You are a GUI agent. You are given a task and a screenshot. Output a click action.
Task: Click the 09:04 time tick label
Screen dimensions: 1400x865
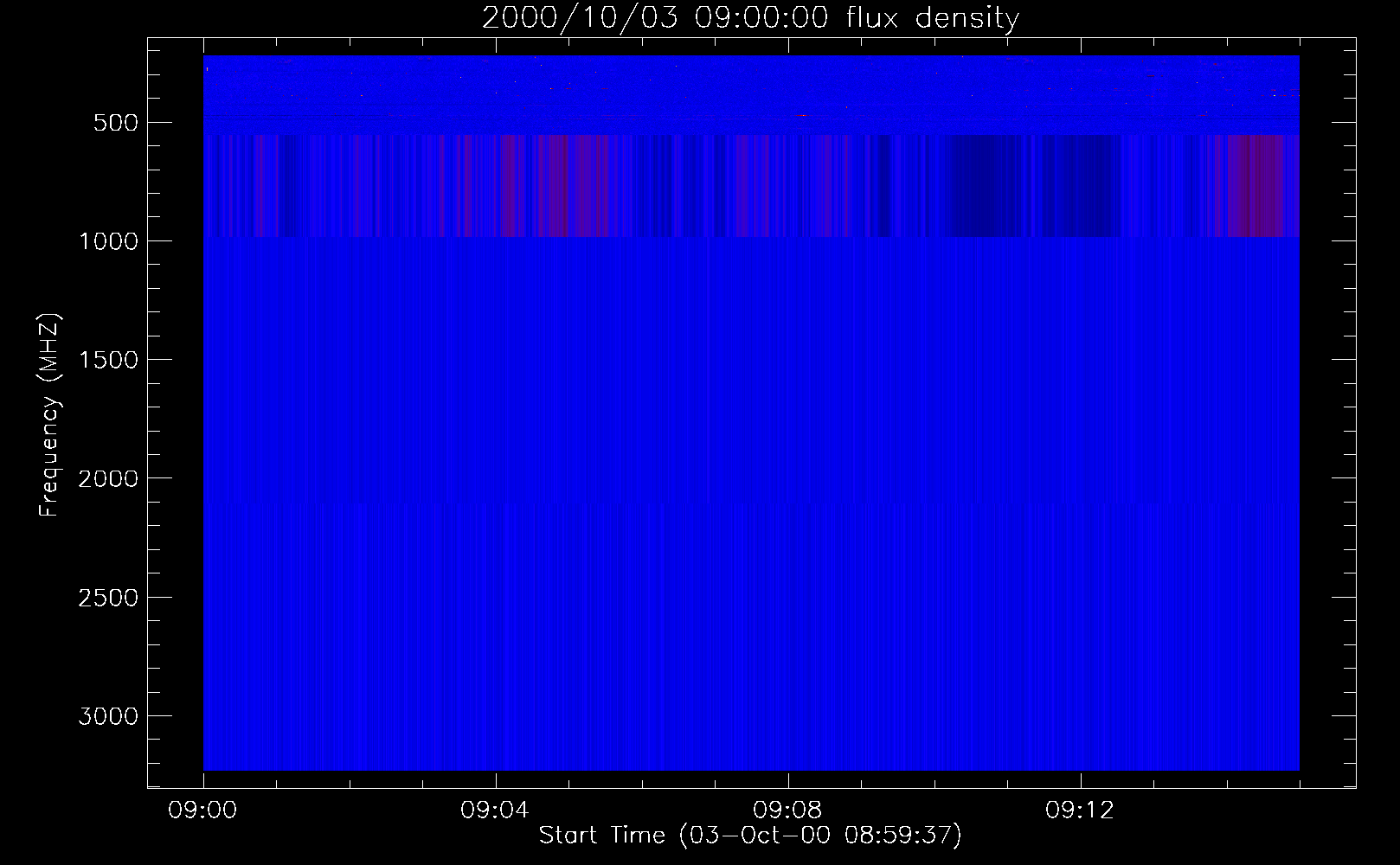[495, 811]
